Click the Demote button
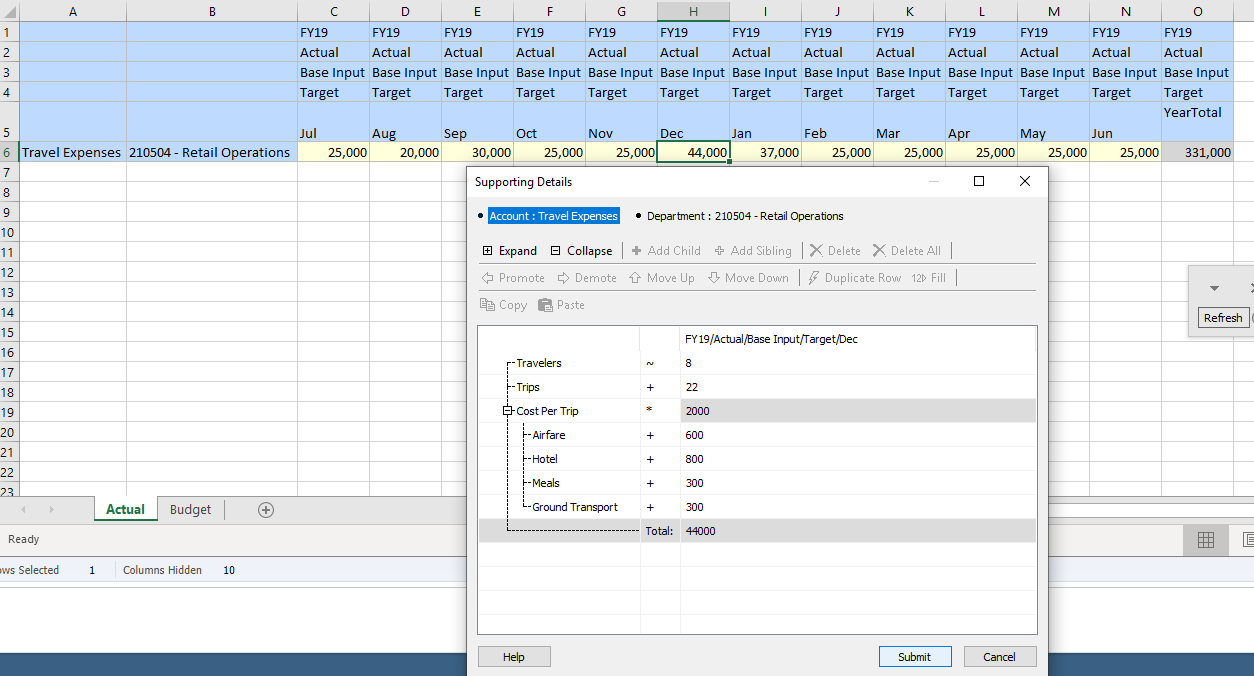Image resolution: width=1254 pixels, height=676 pixels. pyautogui.click(x=587, y=278)
